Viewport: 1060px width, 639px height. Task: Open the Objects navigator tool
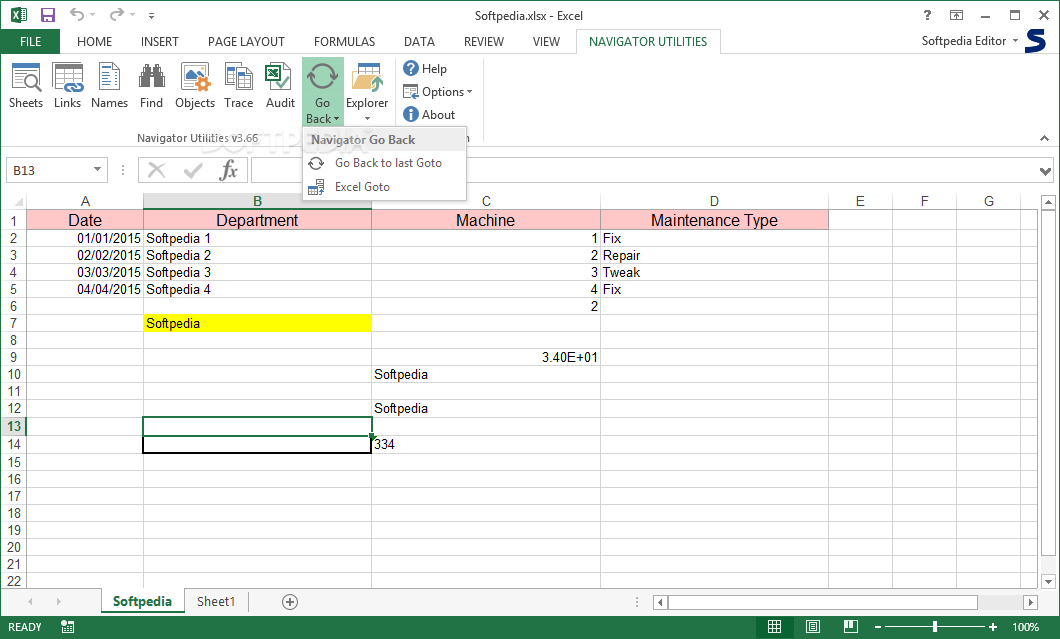click(x=195, y=86)
